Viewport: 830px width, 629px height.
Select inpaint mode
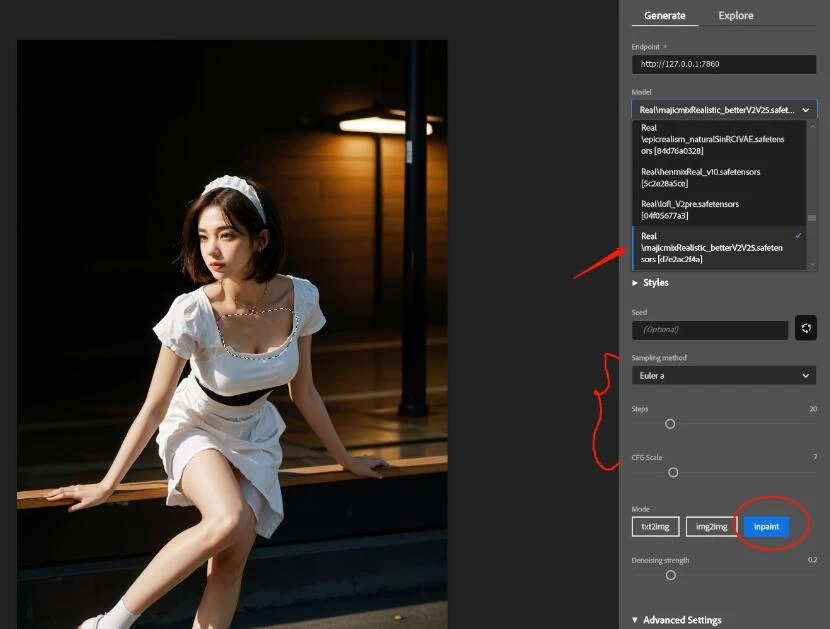click(x=767, y=526)
